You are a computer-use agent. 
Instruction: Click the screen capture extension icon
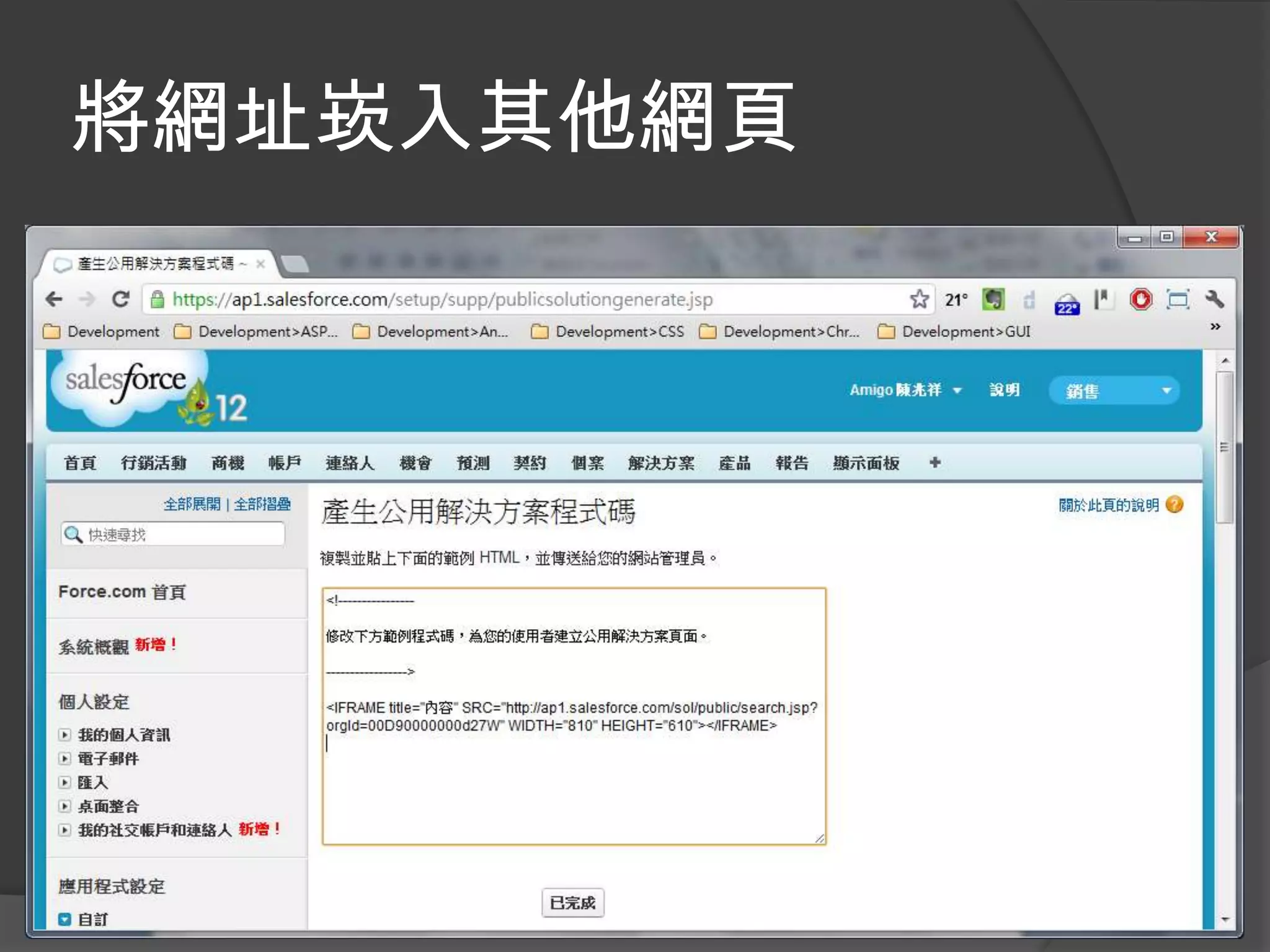pos(1178,300)
